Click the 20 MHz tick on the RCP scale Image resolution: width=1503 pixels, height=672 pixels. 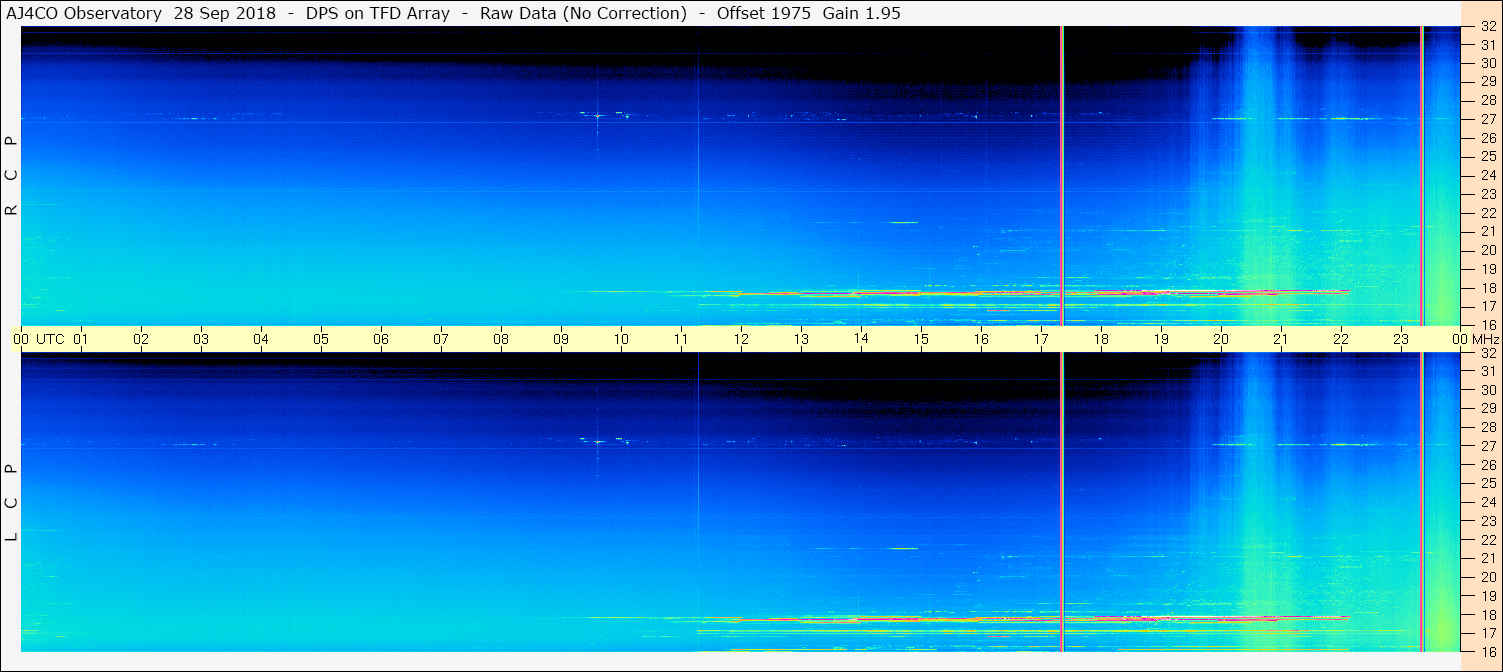1488,250
